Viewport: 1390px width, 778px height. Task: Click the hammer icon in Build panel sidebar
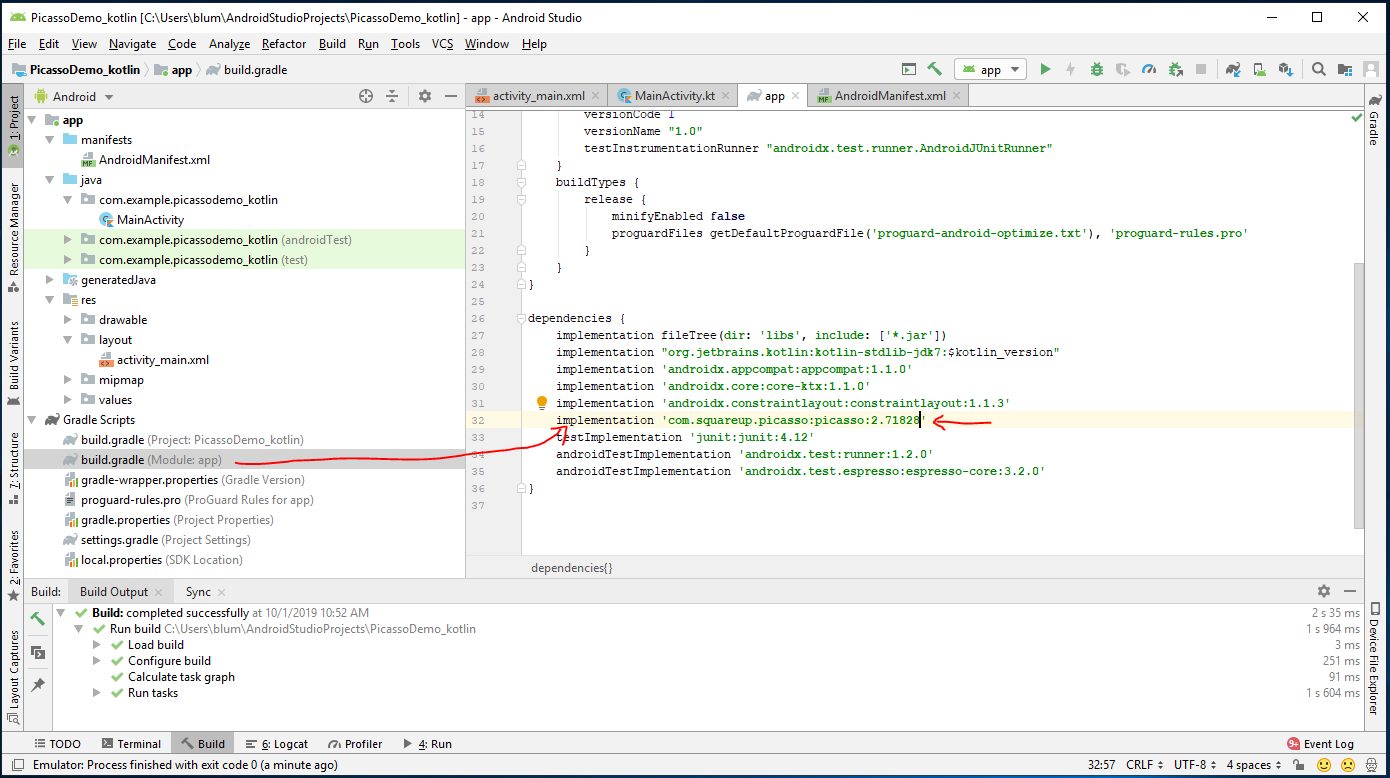point(37,619)
